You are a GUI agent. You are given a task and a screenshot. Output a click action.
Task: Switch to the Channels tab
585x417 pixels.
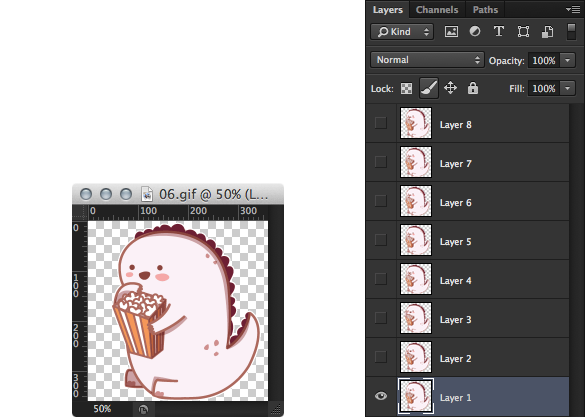tap(437, 9)
